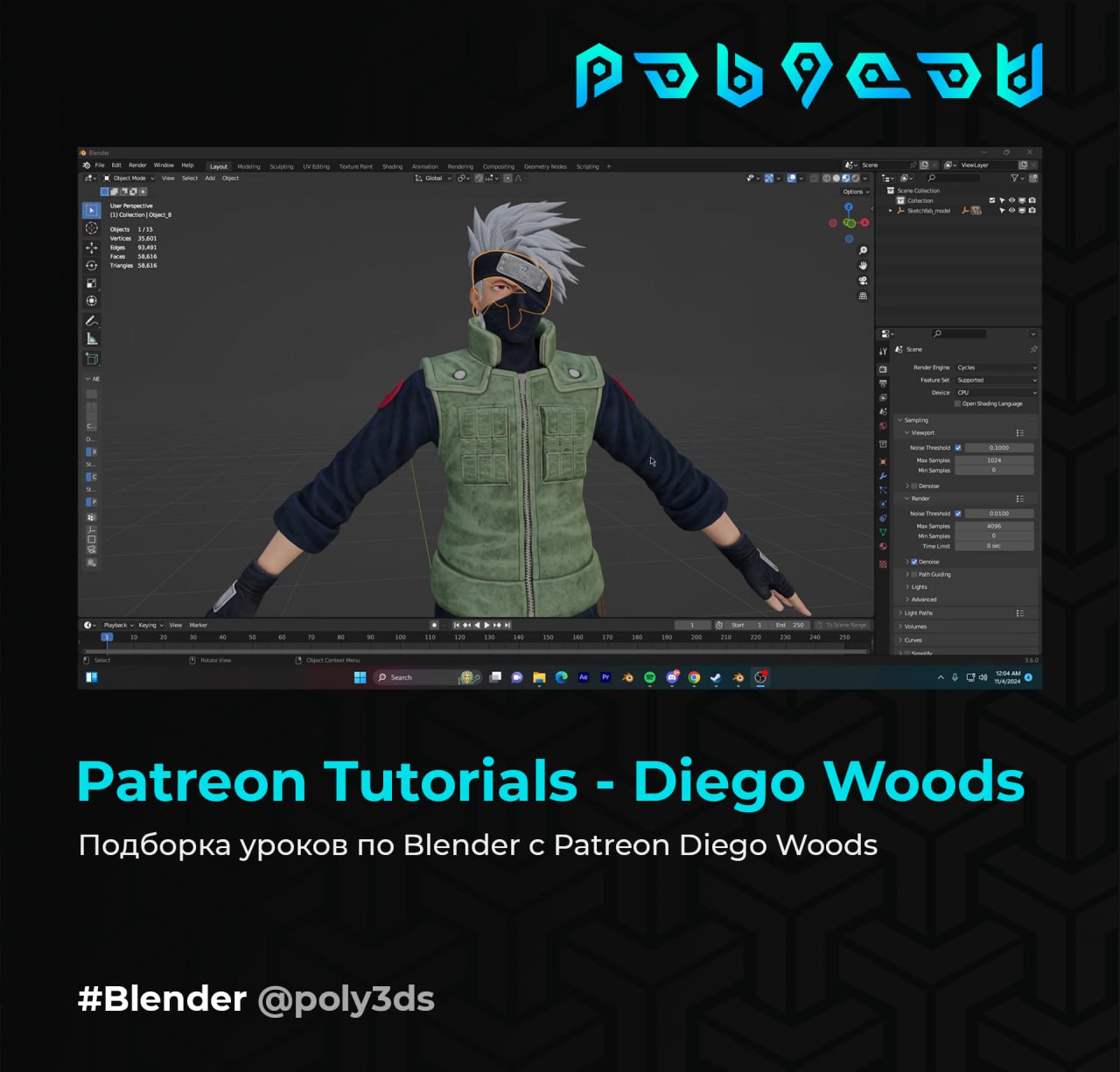Hide Collection with its eye icon

coord(1011,200)
